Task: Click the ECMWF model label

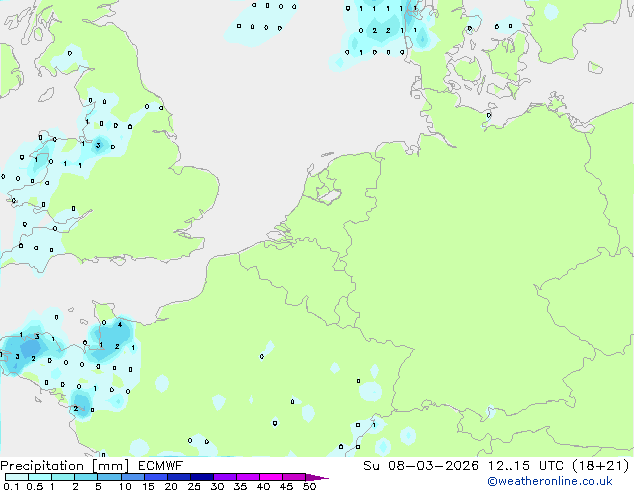Action: point(161,466)
